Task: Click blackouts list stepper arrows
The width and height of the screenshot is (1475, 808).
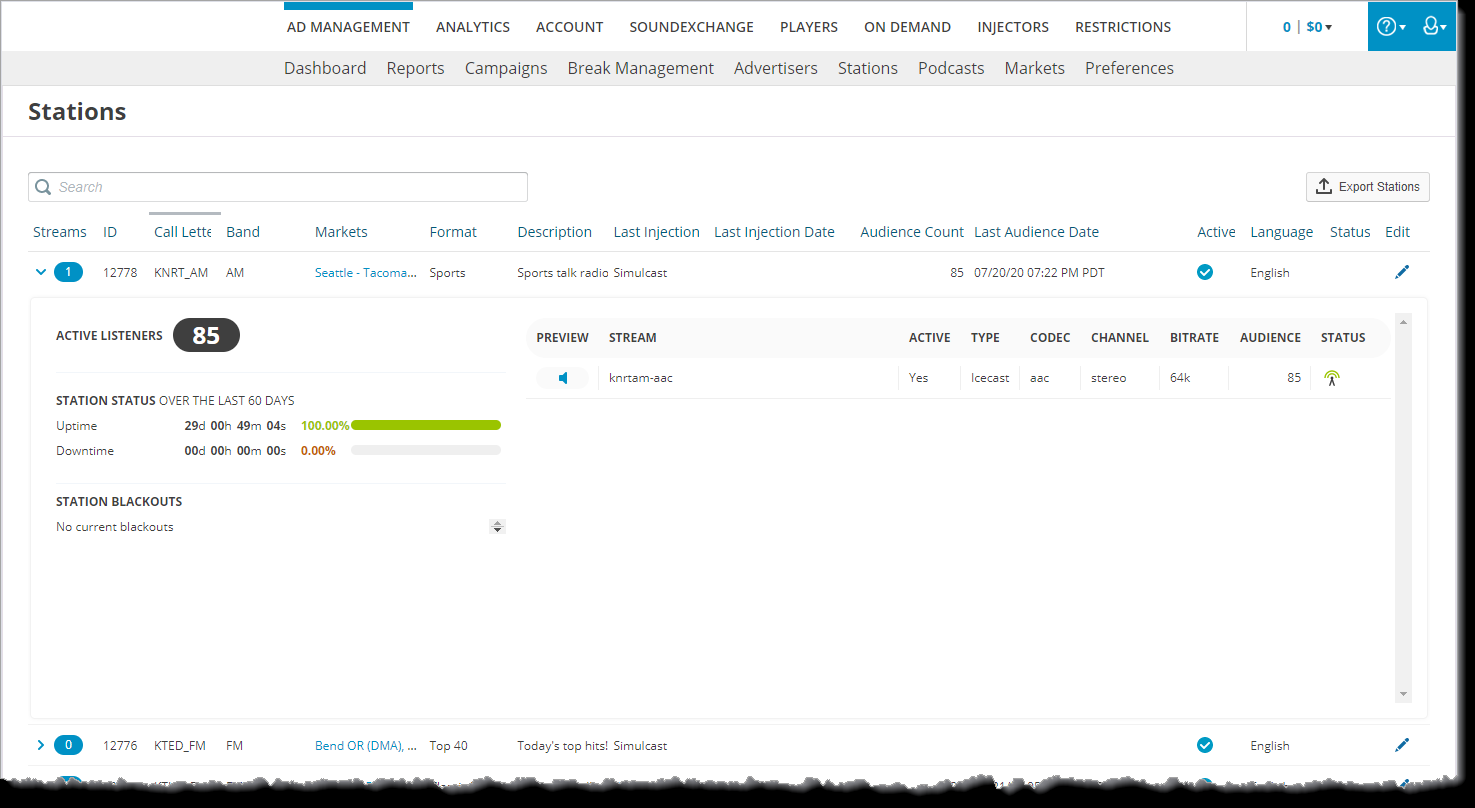Action: pyautogui.click(x=497, y=527)
